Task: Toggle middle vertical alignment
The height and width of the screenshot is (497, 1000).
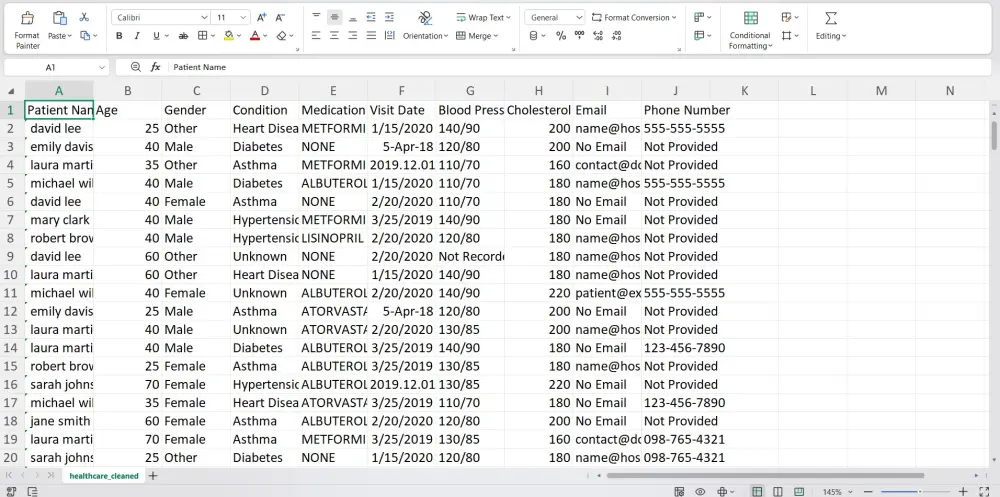Action: click(334, 17)
